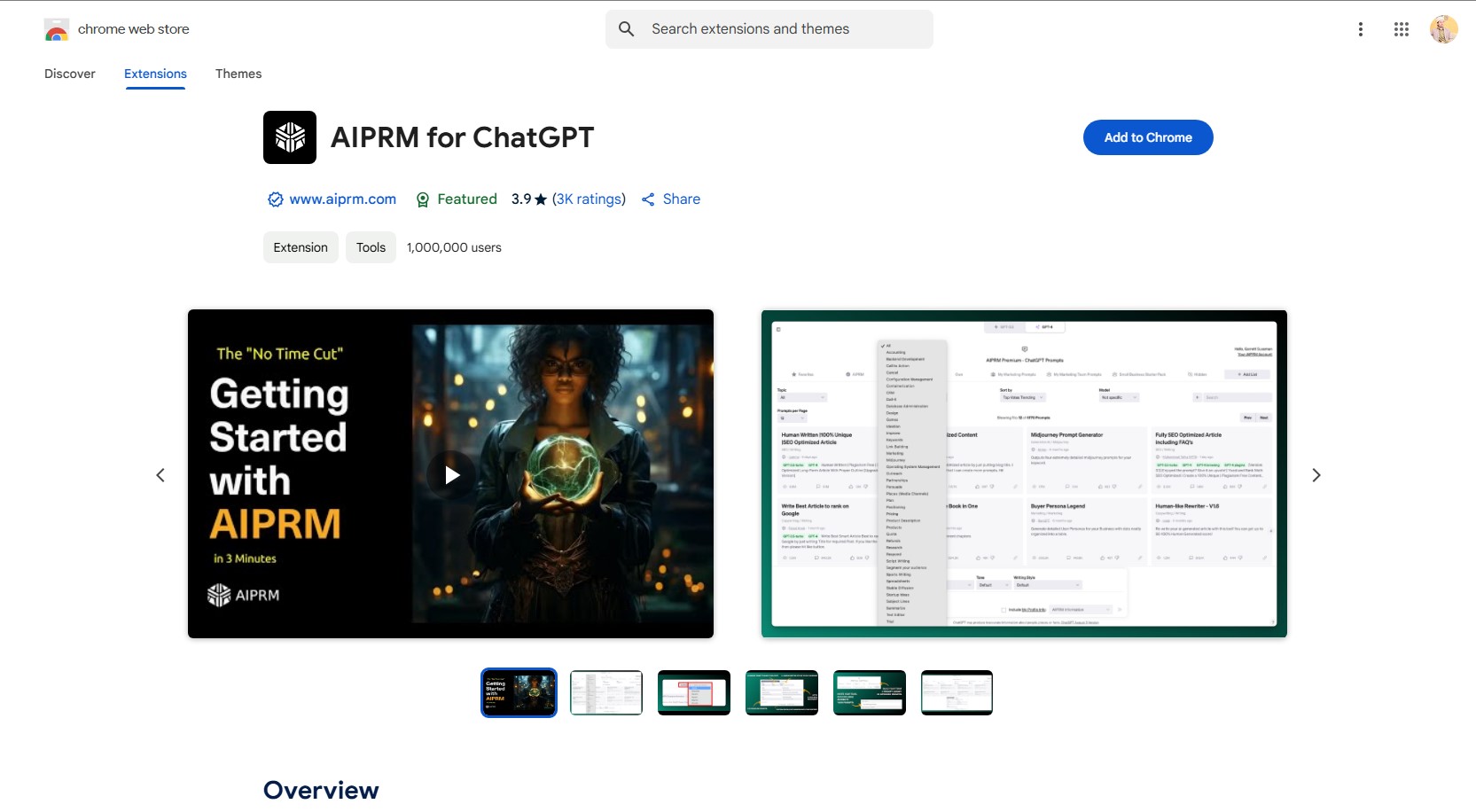Open the www.aiprm.com website link
Screen dimensions: 1476x812
pos(342,199)
